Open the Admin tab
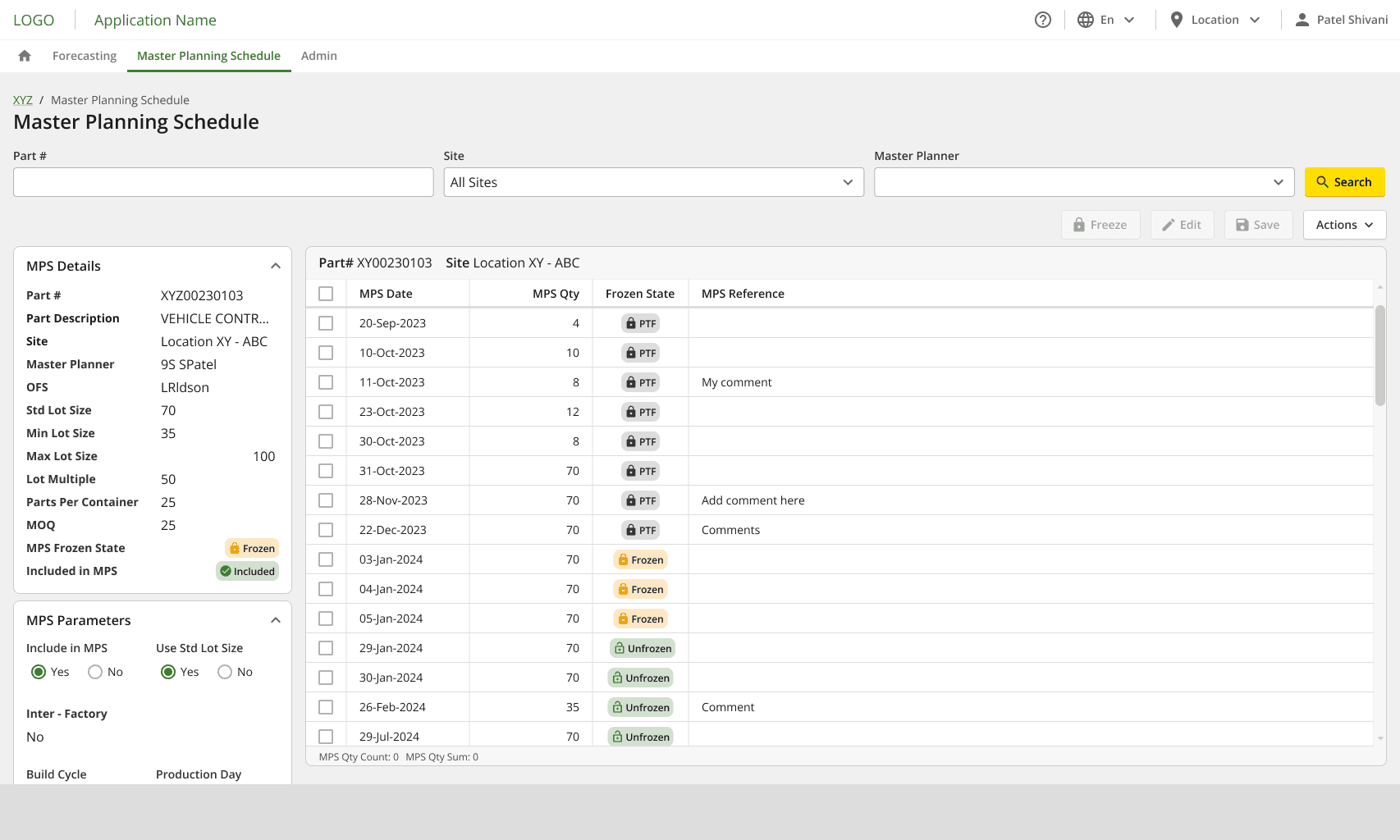This screenshot has width=1400, height=840. (319, 56)
